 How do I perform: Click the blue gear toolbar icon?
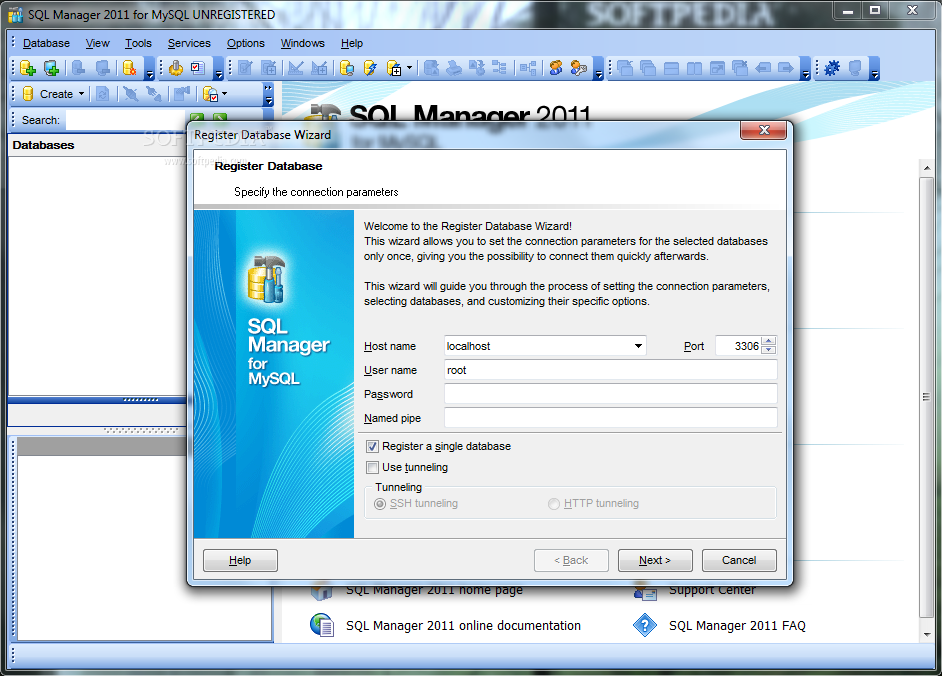click(832, 68)
